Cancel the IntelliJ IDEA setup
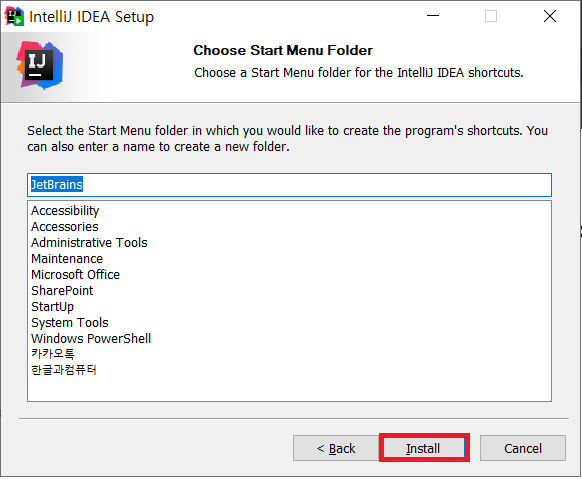 click(x=523, y=448)
